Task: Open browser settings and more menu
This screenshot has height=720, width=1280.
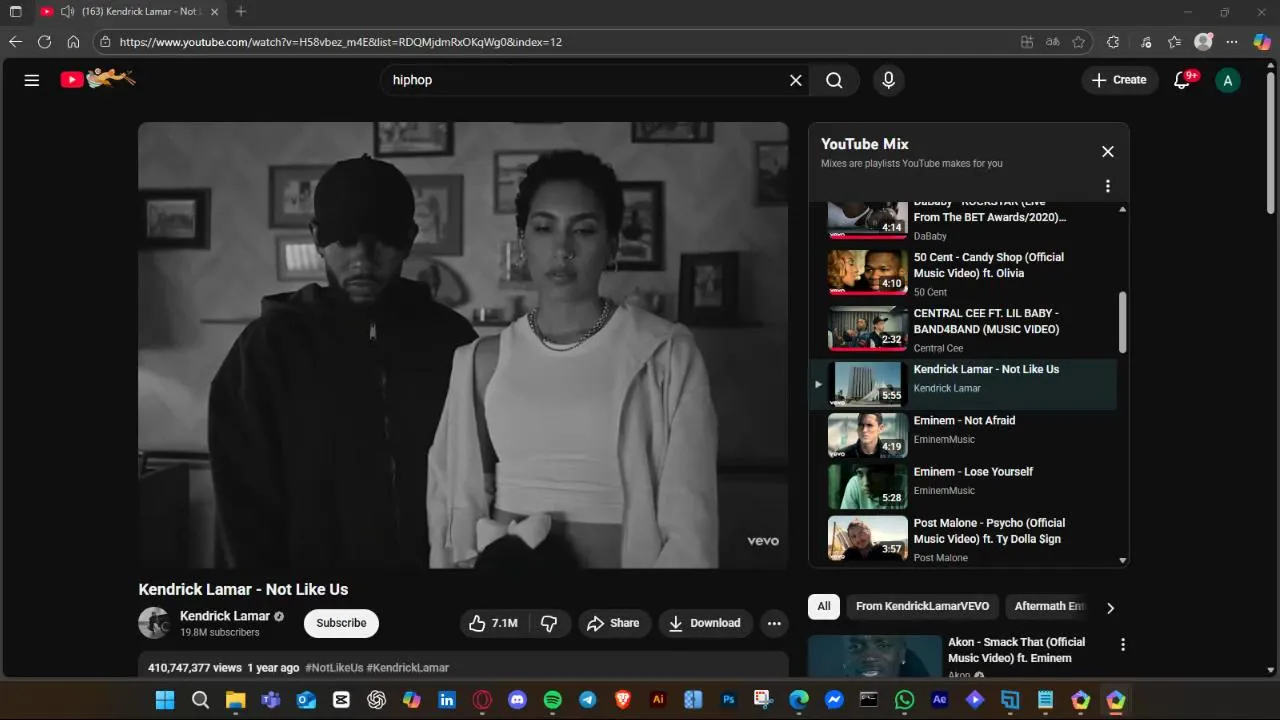Action: tap(1232, 42)
